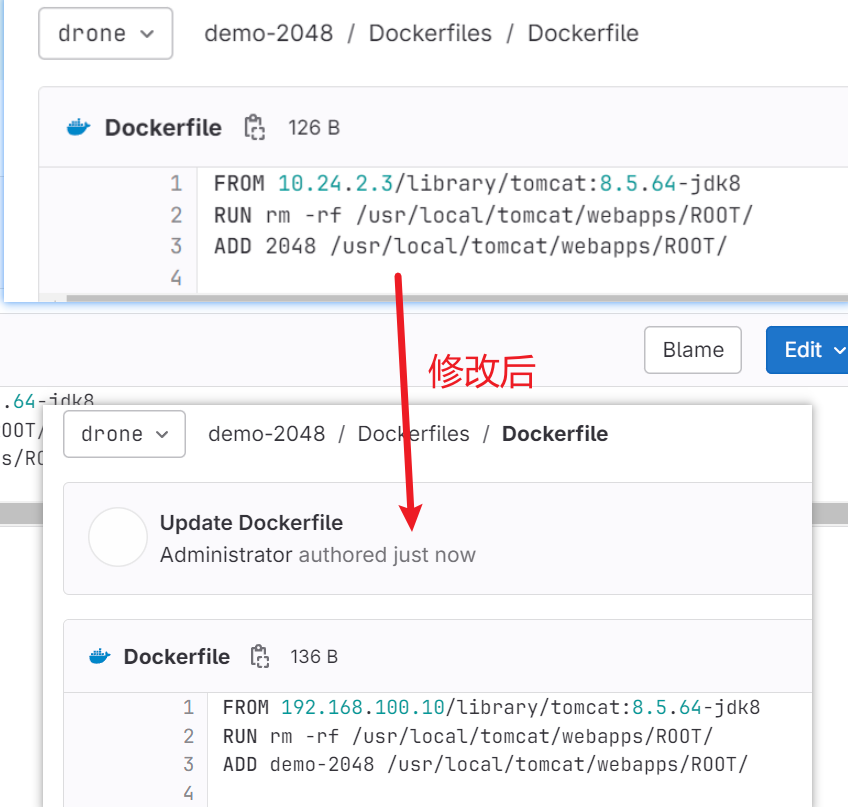Click bold Dockerfile breadcrumb in lower window
Image resolution: width=848 pixels, height=807 pixels.
[x=555, y=434]
